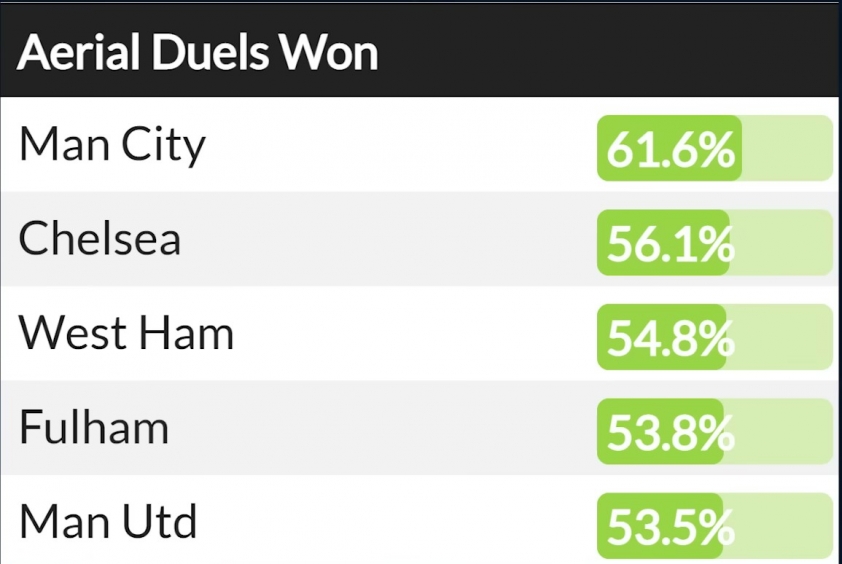The image size is (842, 564).
Task: Click the unfilled light part of Fulham bar
Action: click(x=779, y=432)
